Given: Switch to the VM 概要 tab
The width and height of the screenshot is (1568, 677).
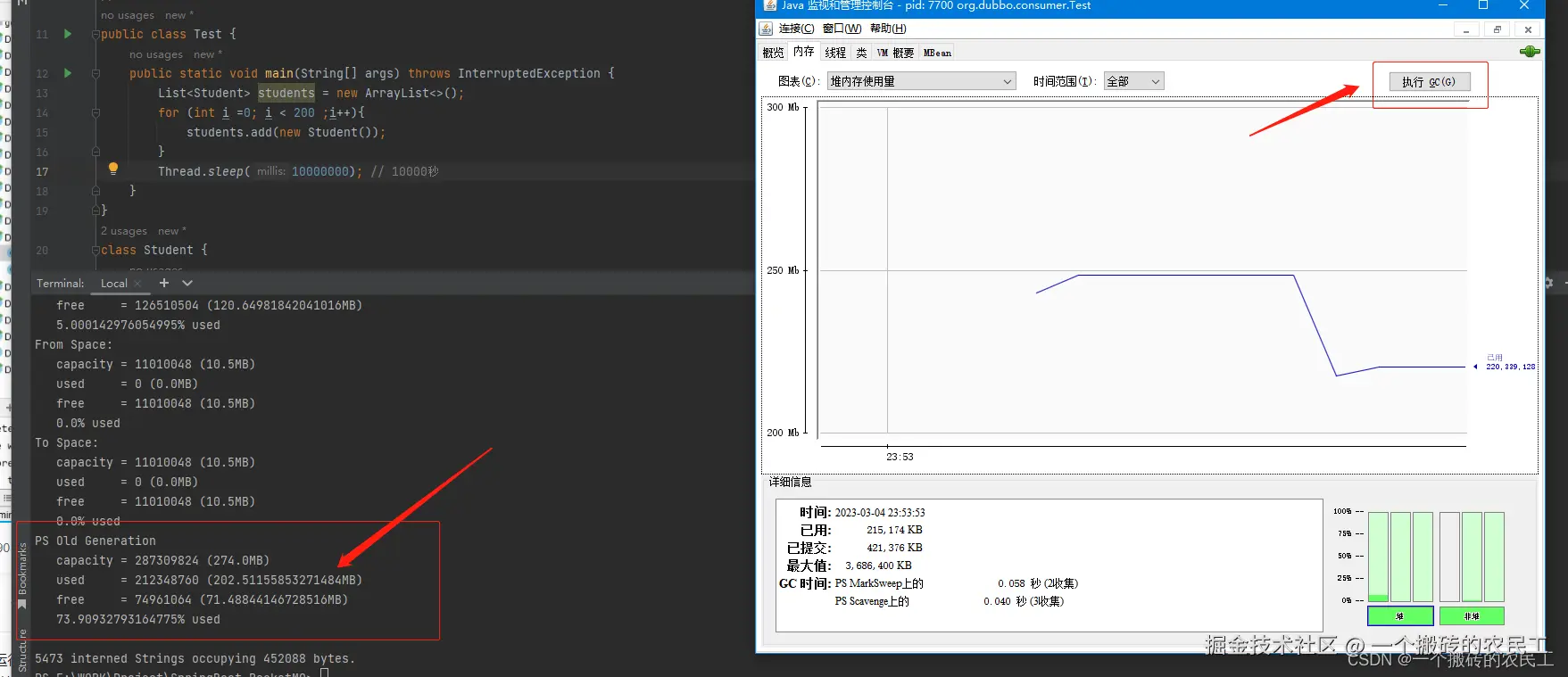Looking at the screenshot, I should (x=895, y=53).
